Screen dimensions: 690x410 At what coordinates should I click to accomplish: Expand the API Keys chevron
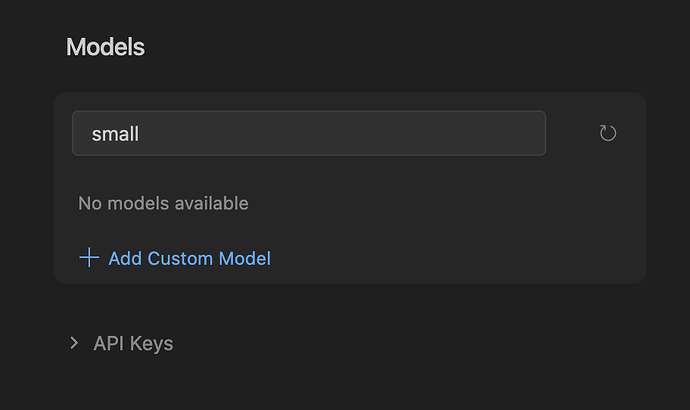point(74,343)
